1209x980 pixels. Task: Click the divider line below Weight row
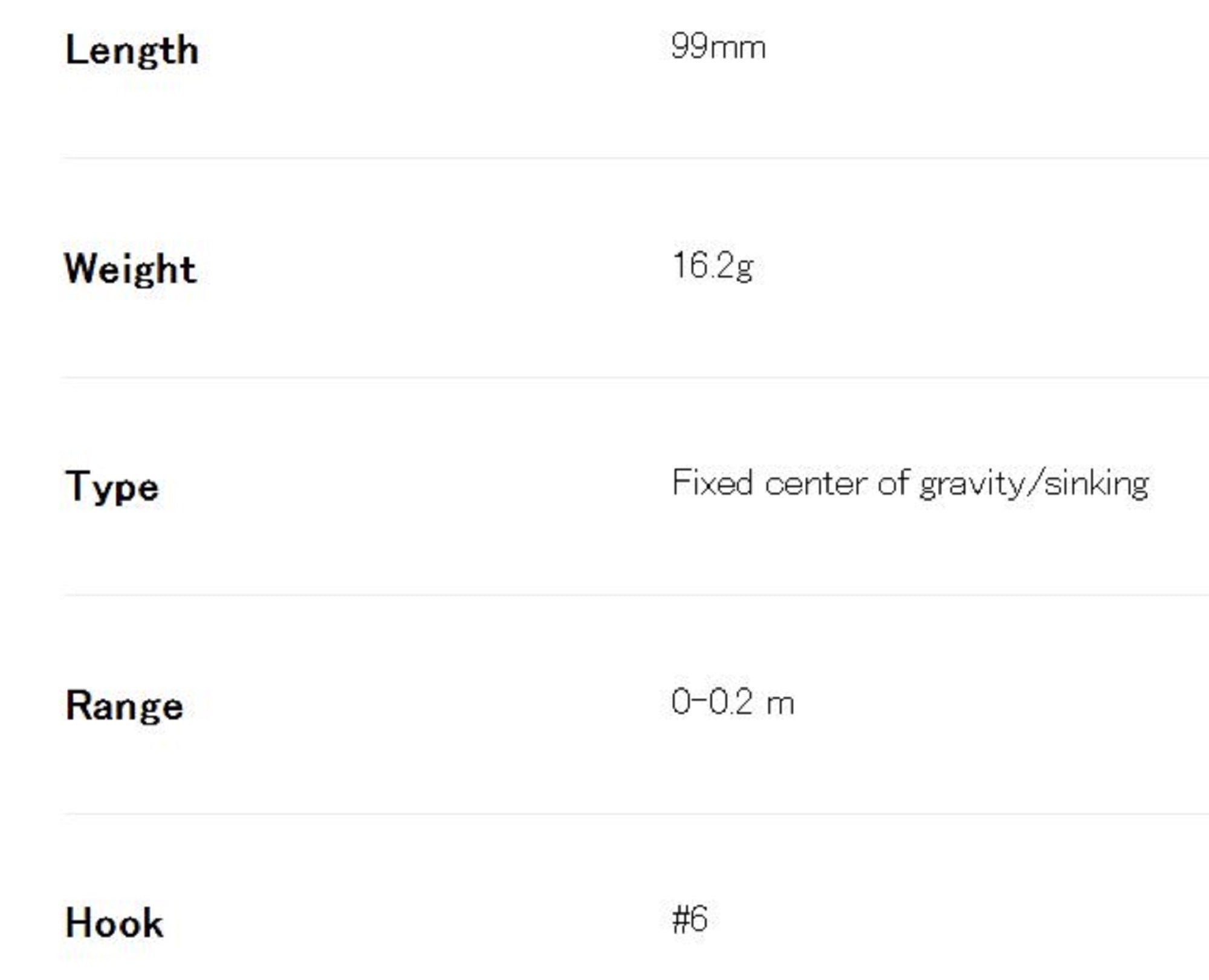point(635,377)
